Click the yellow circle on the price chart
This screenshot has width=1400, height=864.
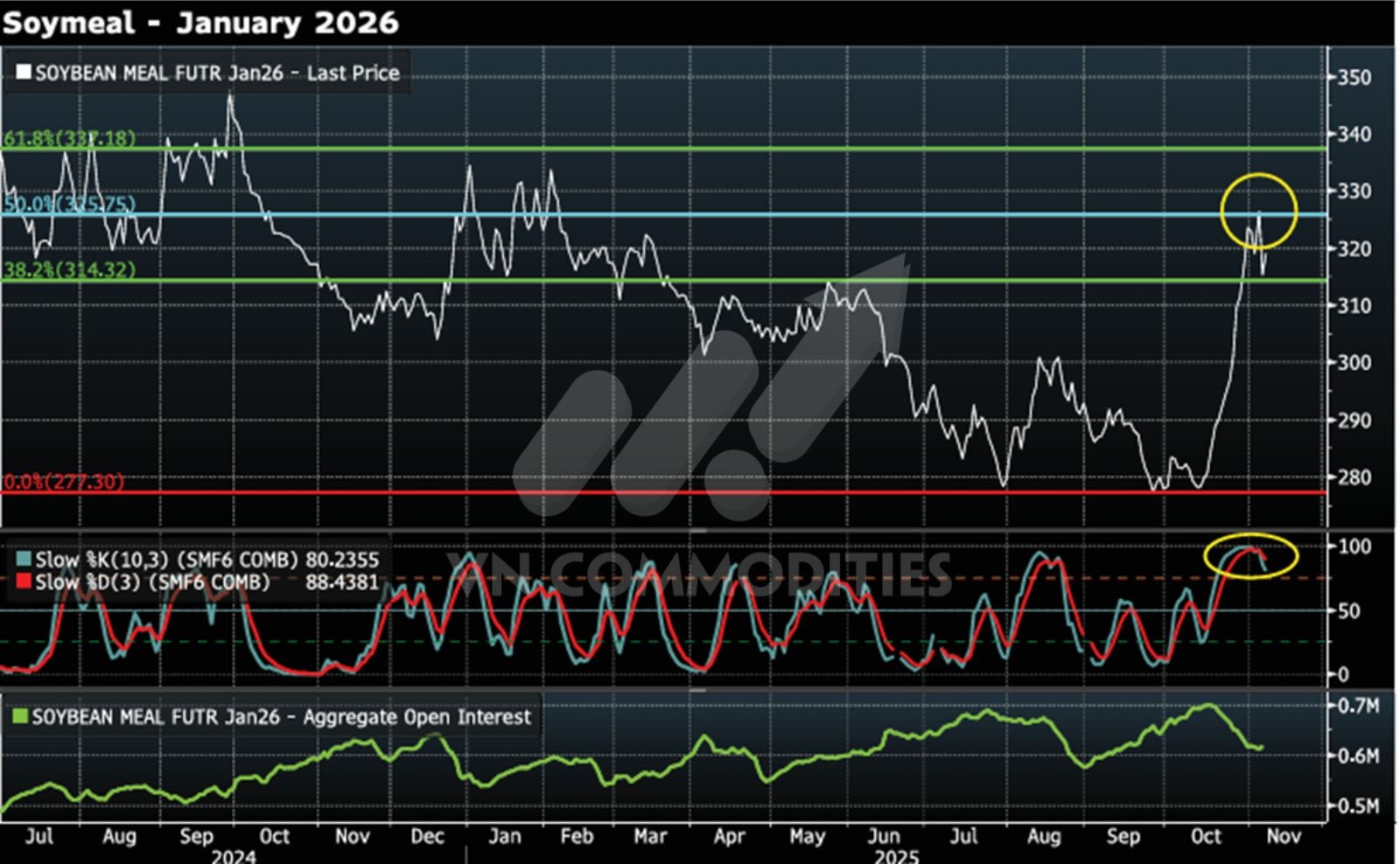tap(1258, 211)
